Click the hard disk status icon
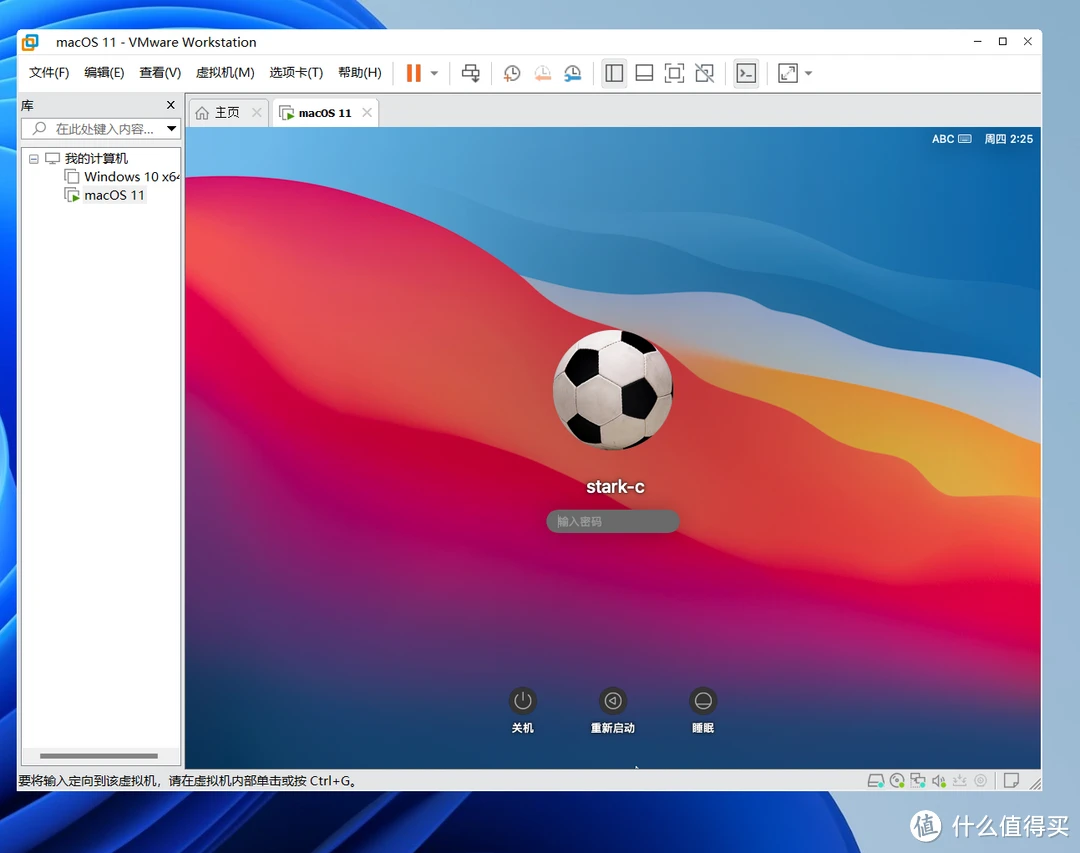Image resolution: width=1080 pixels, height=853 pixels. coord(877,780)
